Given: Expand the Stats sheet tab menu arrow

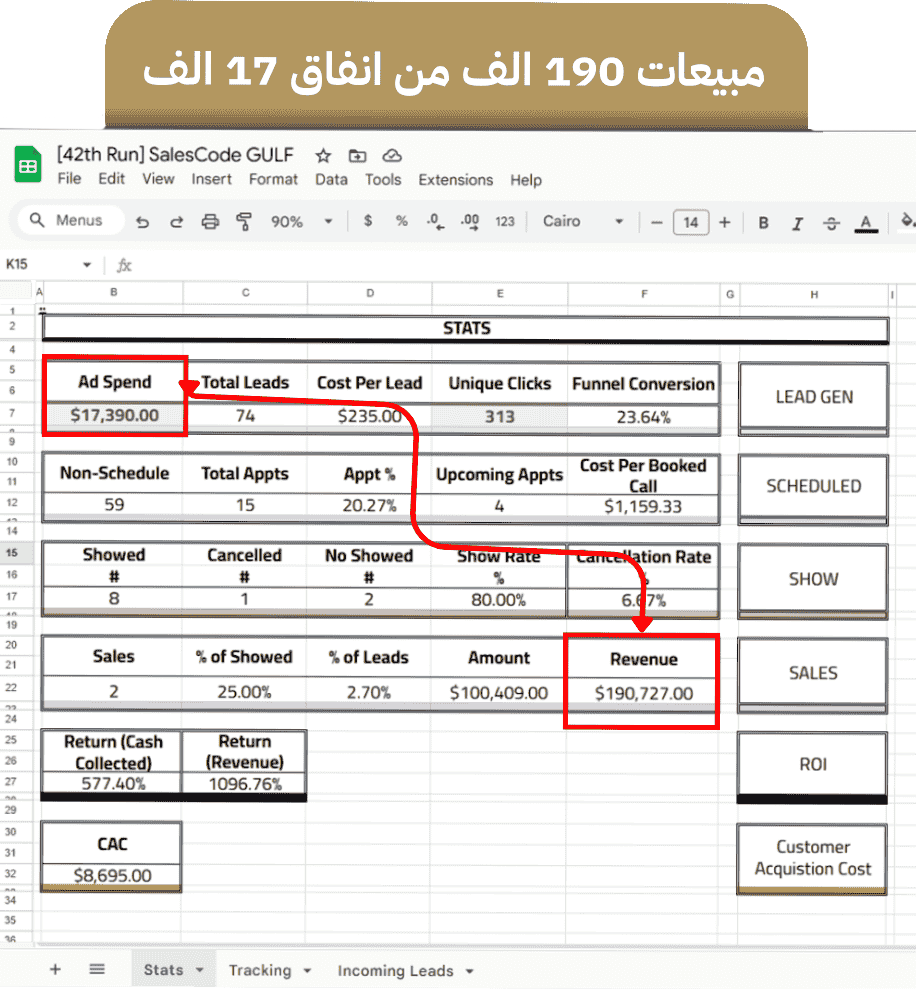Looking at the screenshot, I should click(x=200, y=970).
